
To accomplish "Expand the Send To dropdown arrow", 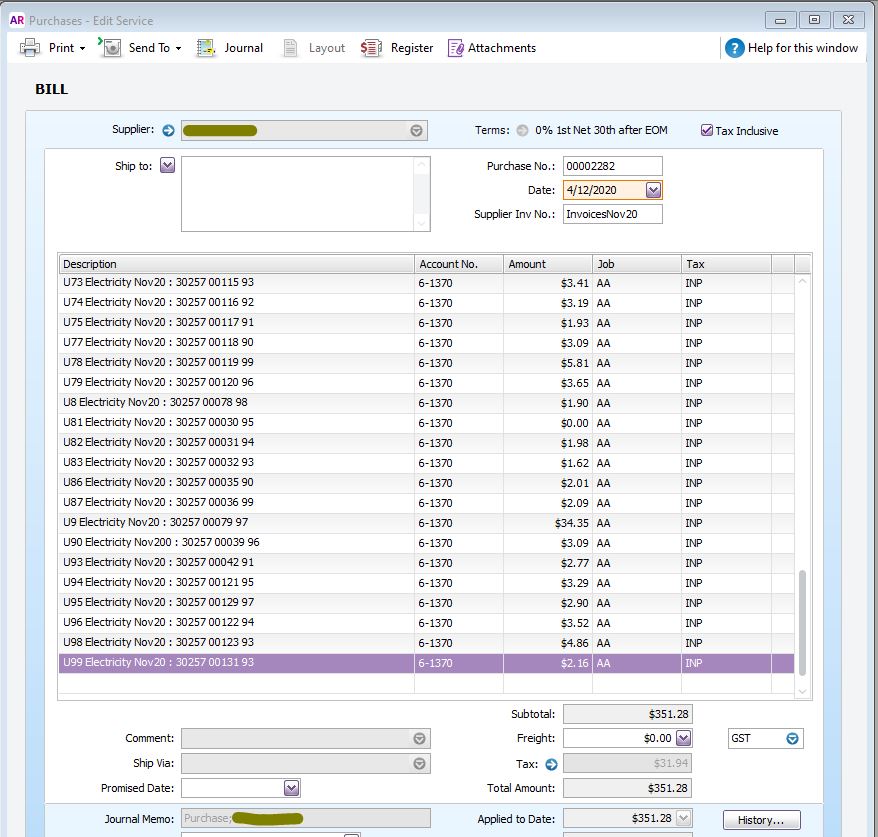I will pos(178,48).
